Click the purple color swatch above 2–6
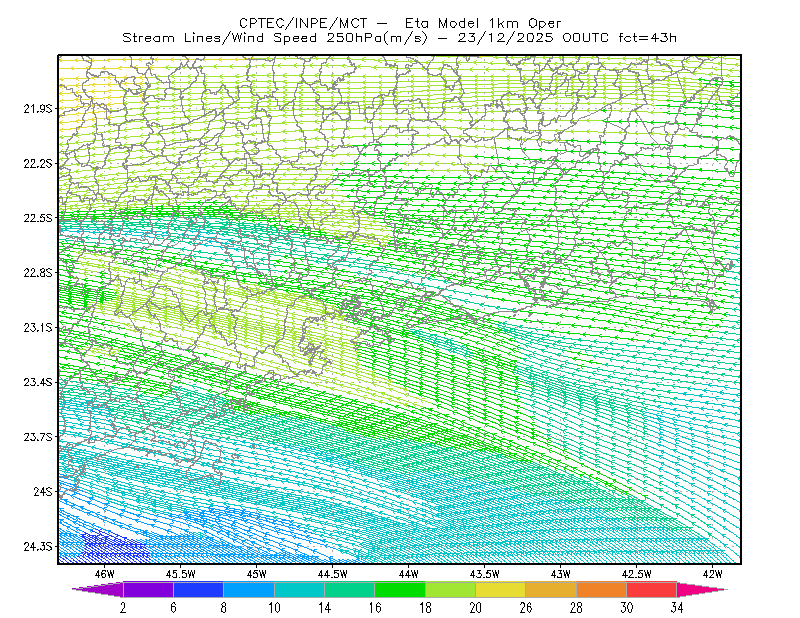 coord(148,589)
